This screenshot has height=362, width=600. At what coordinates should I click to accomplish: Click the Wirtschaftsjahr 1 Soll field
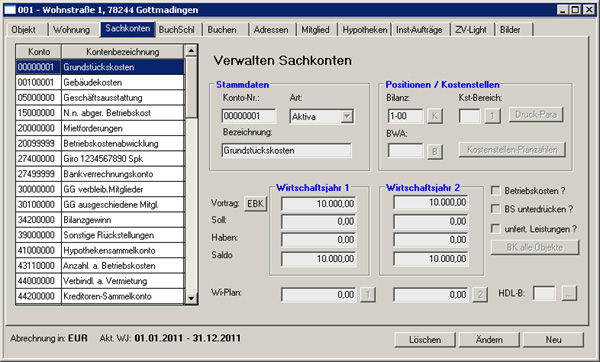pos(318,222)
